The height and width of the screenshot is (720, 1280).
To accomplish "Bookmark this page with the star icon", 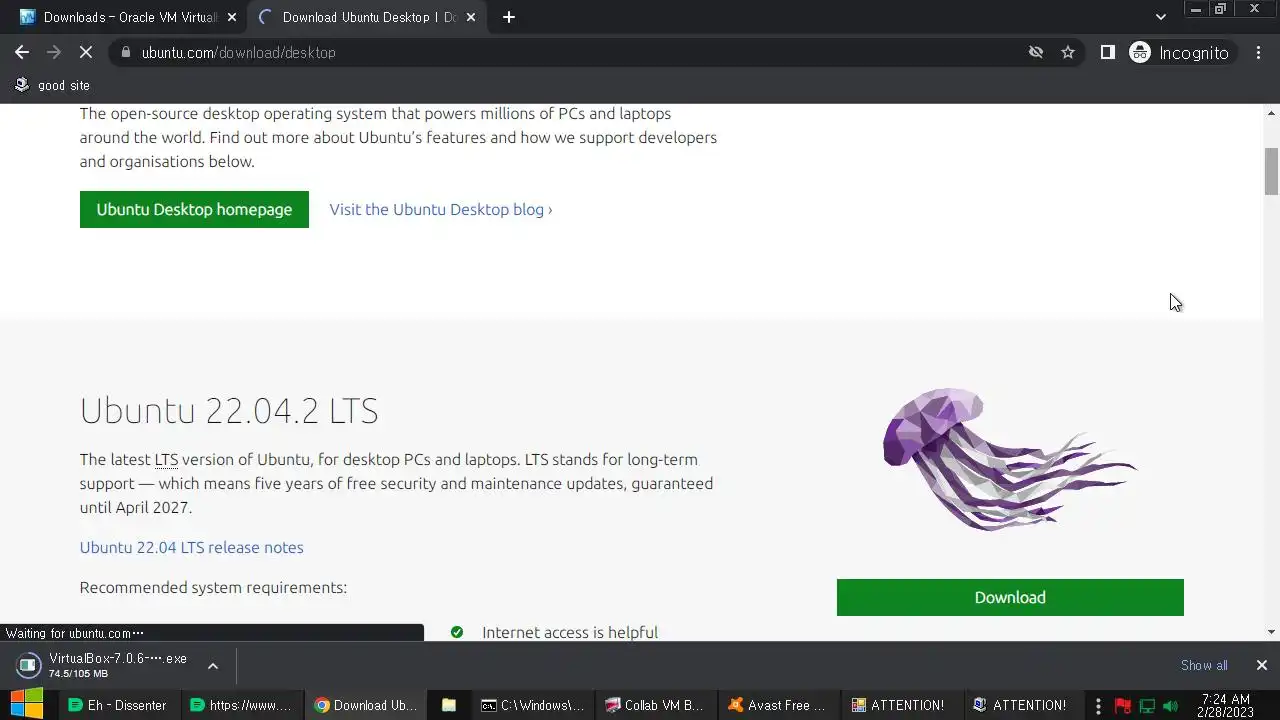I will click(x=1068, y=52).
